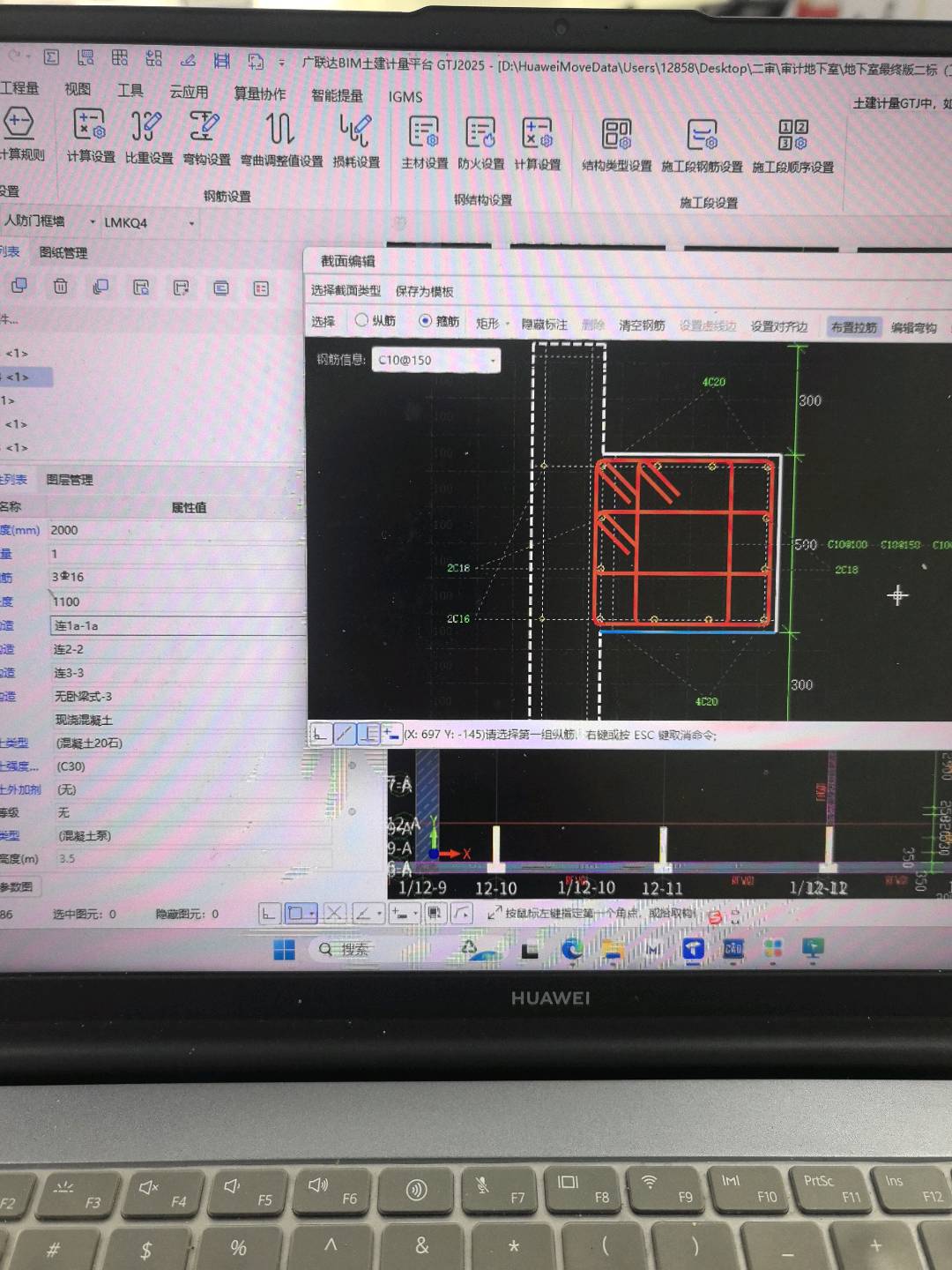
Task: Open the angle snap dropdown in bottom status bar
Action: click(x=367, y=913)
